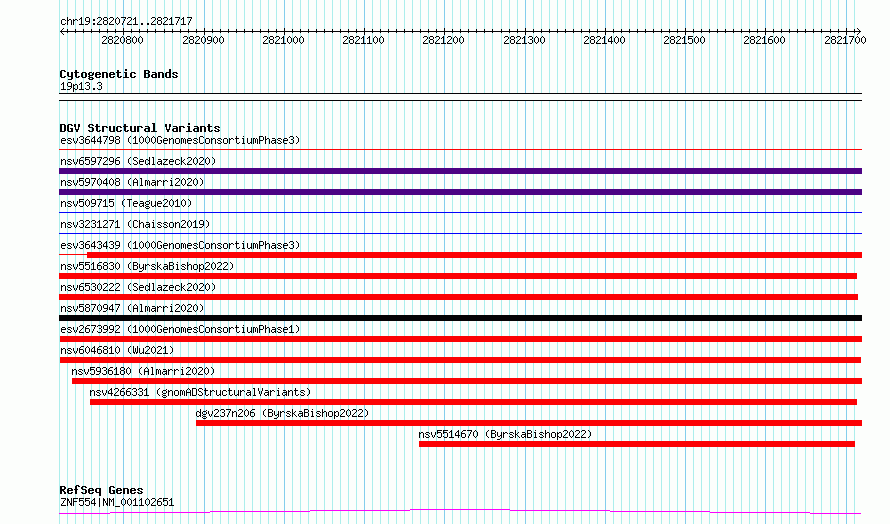Click ruler position 2821500
This screenshot has width=890, height=524.
685,40
